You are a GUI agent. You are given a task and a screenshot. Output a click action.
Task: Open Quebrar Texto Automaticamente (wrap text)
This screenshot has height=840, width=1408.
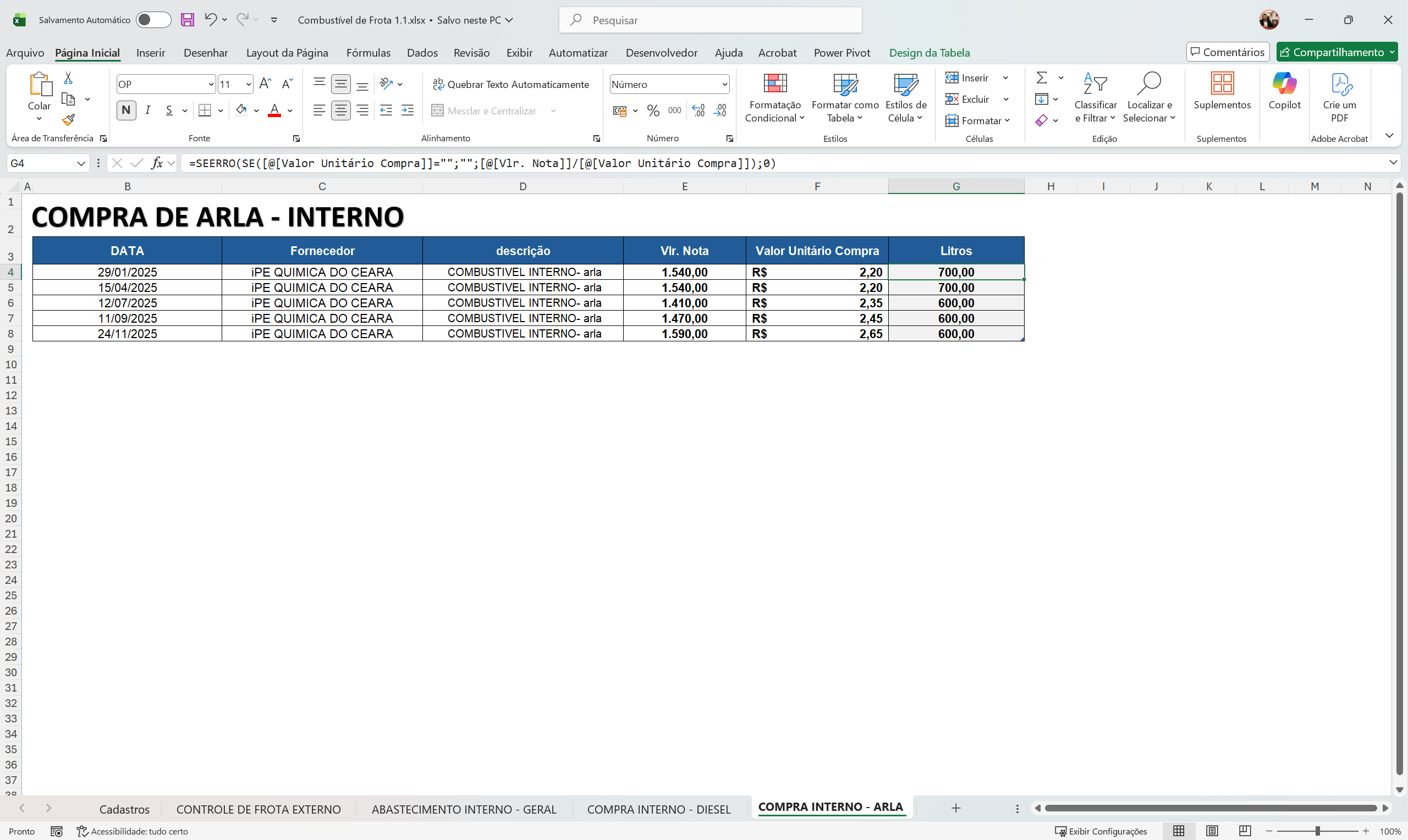pos(510,84)
